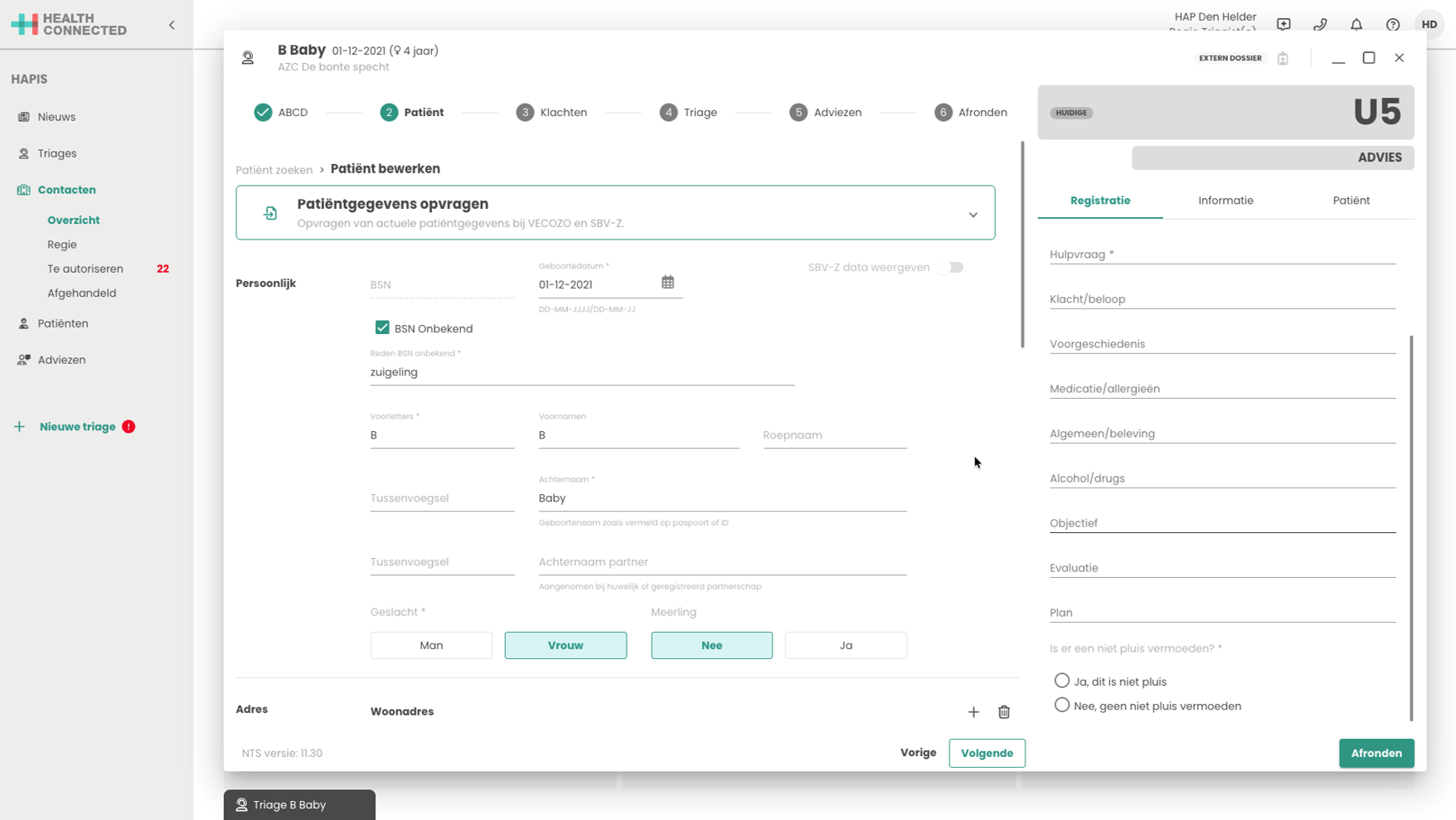Go to step 2 Patiënt
1456x820 pixels.
412,113
